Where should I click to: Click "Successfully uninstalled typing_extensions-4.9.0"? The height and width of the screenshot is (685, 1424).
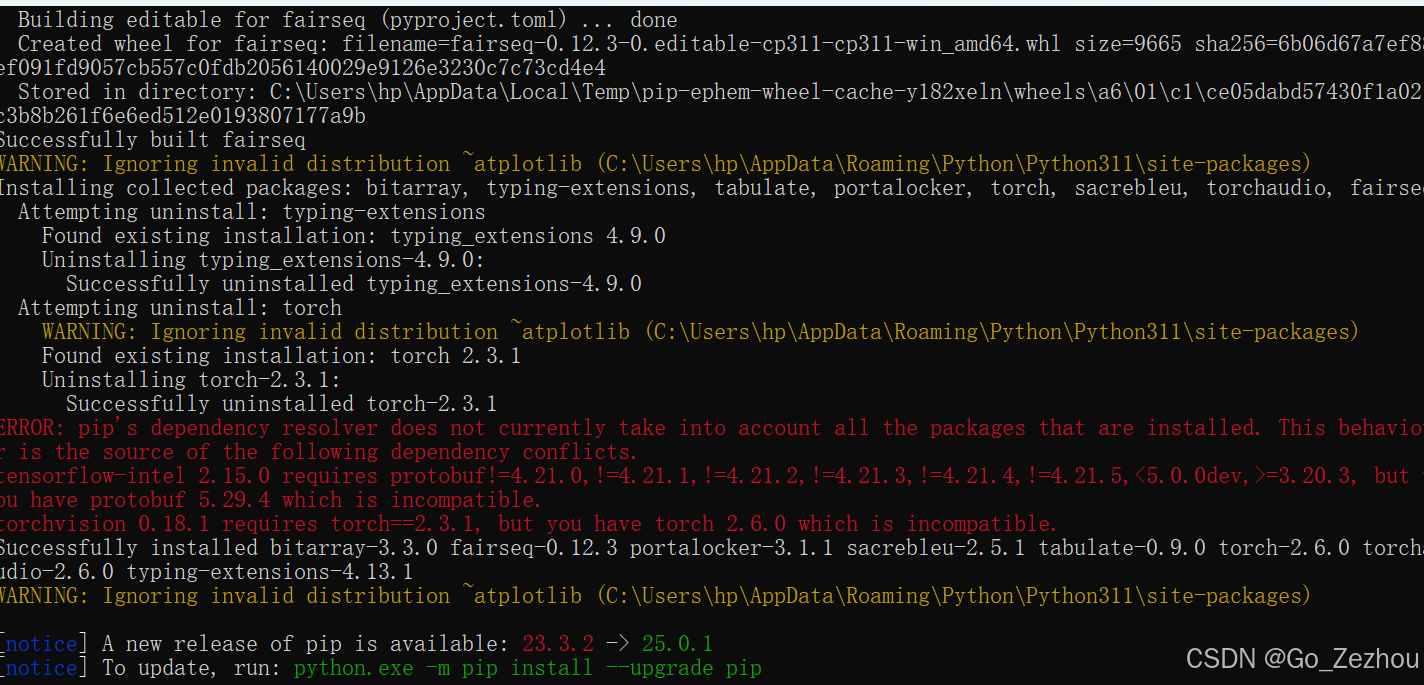coord(353,284)
